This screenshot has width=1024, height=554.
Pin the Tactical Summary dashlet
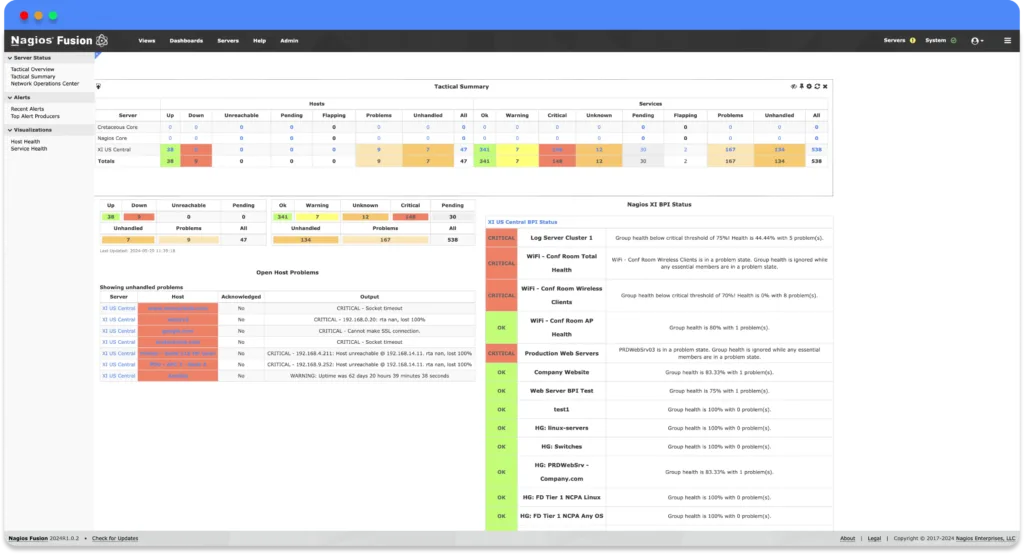pyautogui.click(x=801, y=86)
